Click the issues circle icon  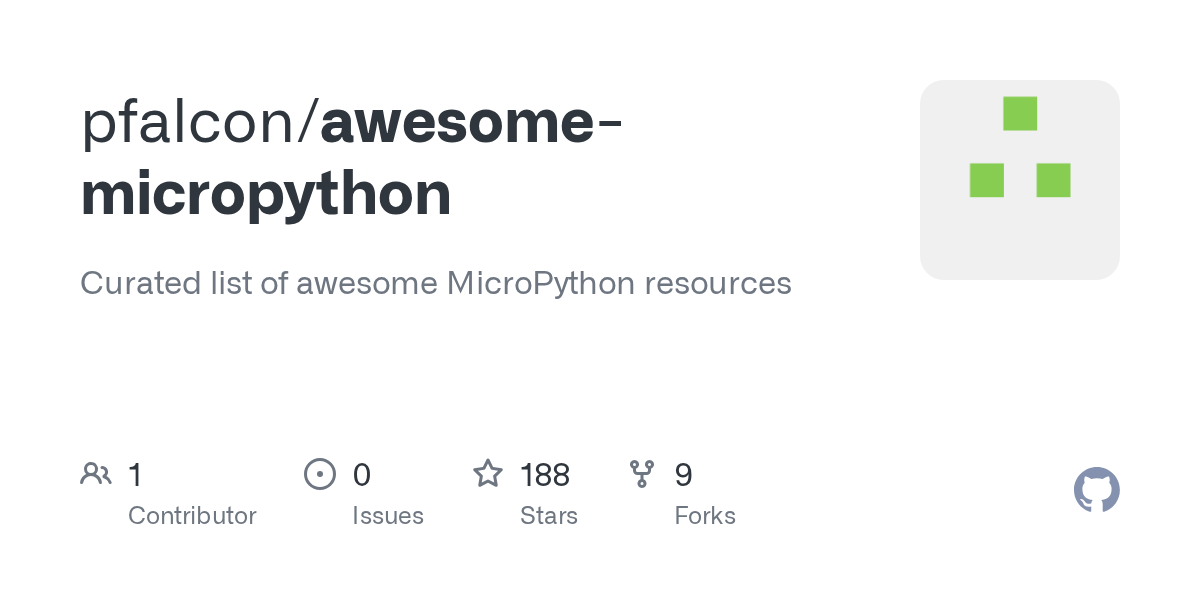click(319, 474)
